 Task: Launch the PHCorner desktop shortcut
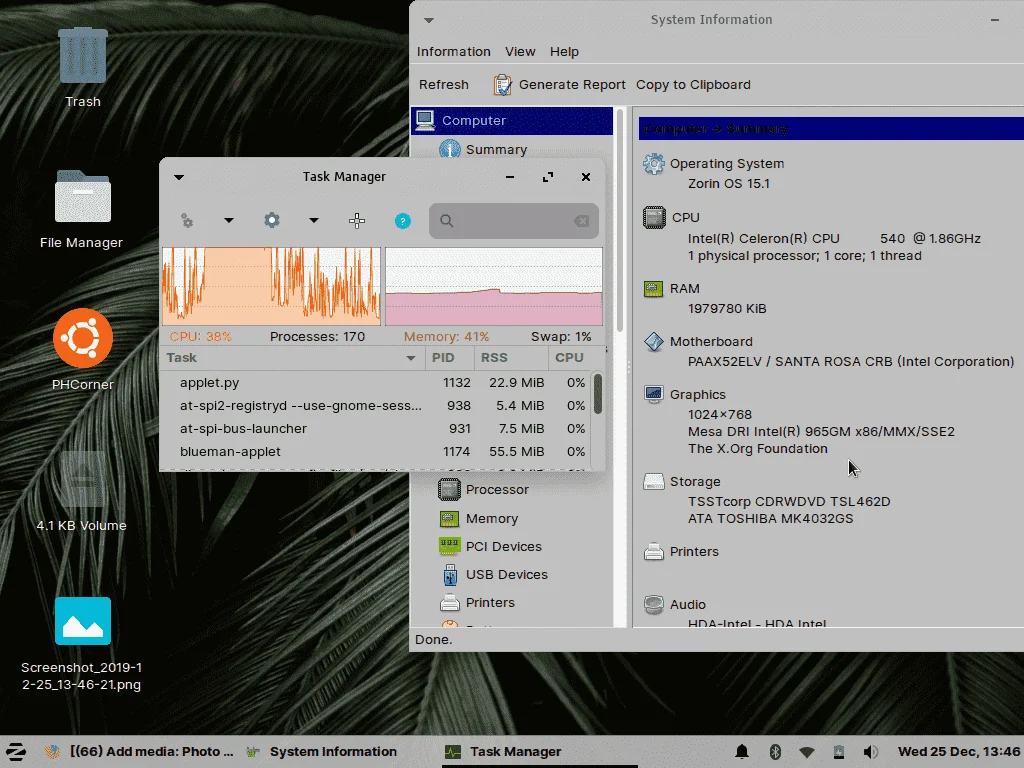(x=82, y=349)
